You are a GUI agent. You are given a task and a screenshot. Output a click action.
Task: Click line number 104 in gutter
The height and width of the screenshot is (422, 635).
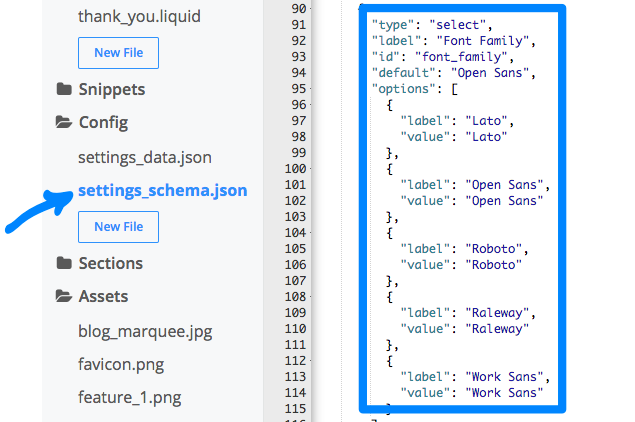click(x=295, y=232)
